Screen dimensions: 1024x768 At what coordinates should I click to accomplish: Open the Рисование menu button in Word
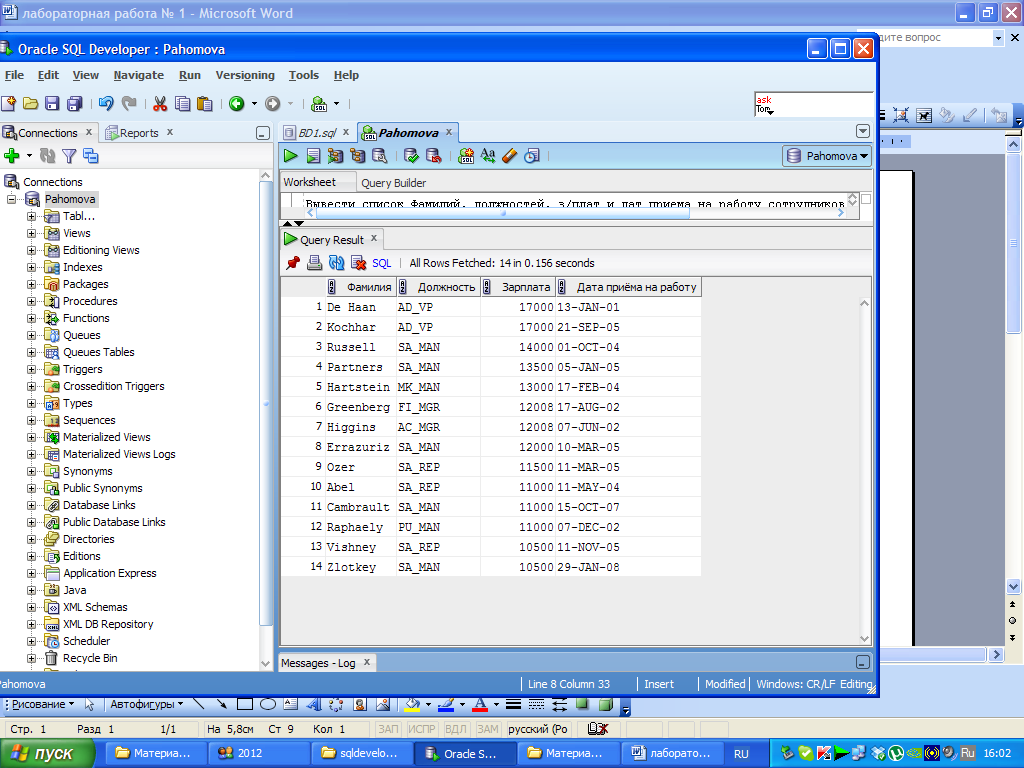click(42, 704)
